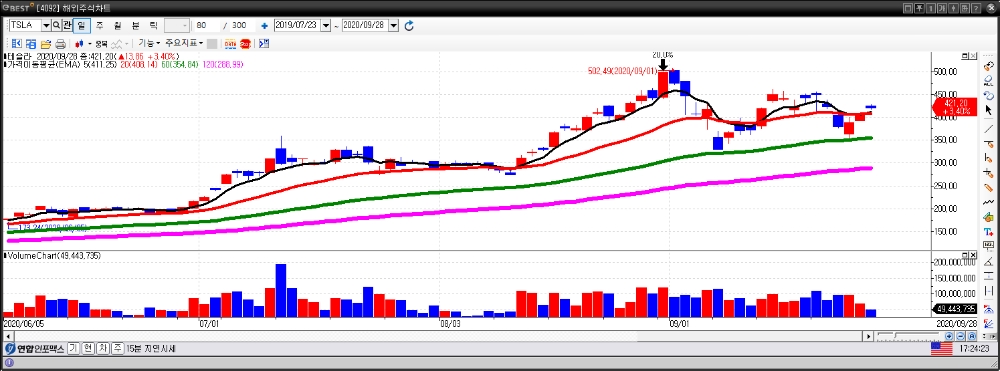Open the 기능 menu
The height and width of the screenshot is (371, 1000).
pos(148,44)
